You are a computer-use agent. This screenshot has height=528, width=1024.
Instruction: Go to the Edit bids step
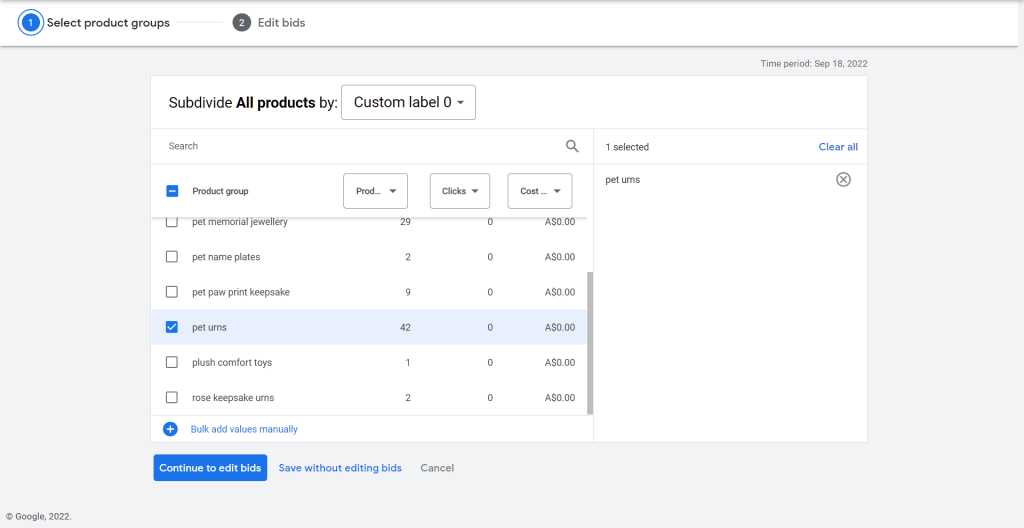click(281, 22)
